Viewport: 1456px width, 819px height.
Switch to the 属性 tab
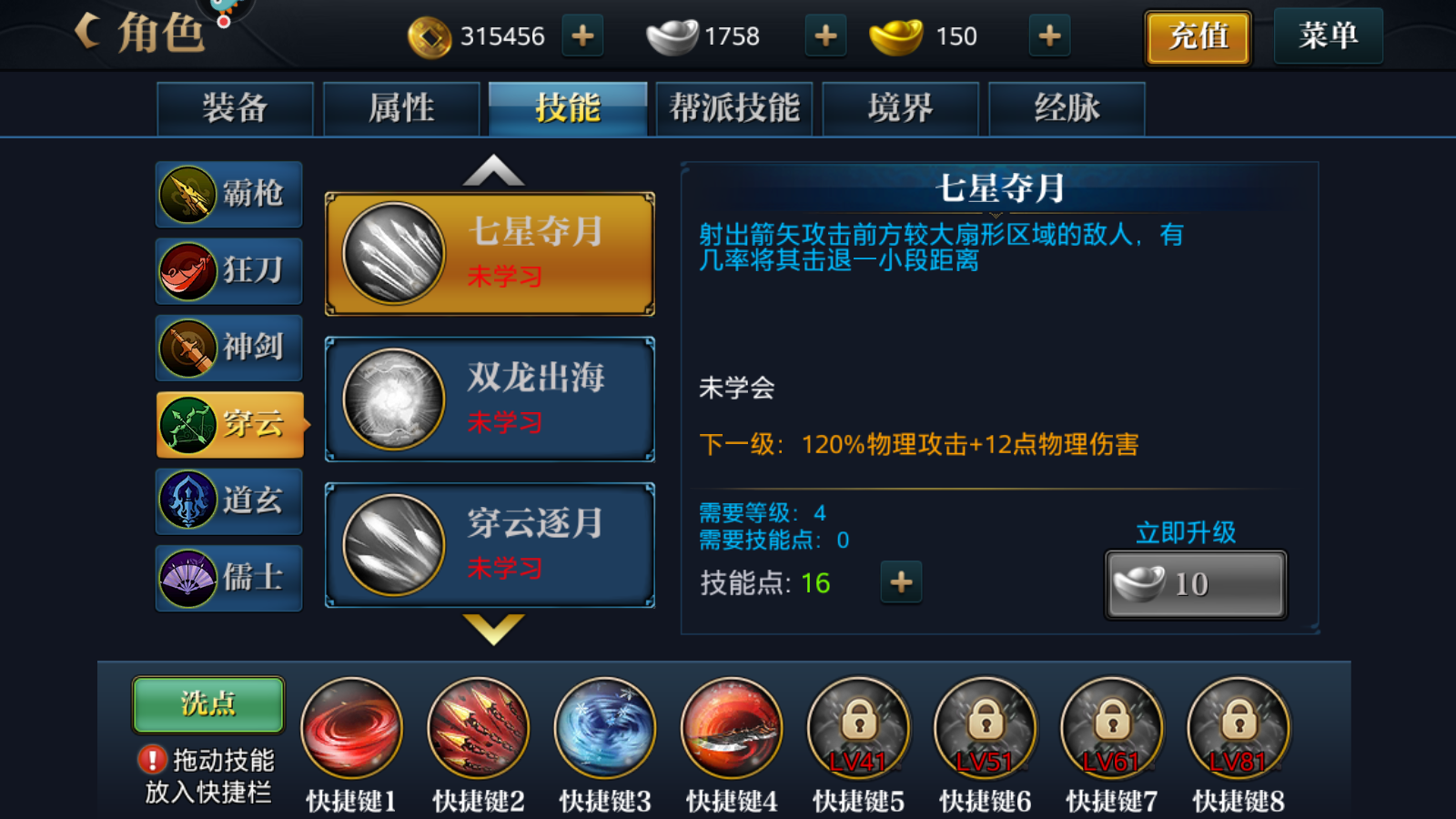[x=401, y=108]
